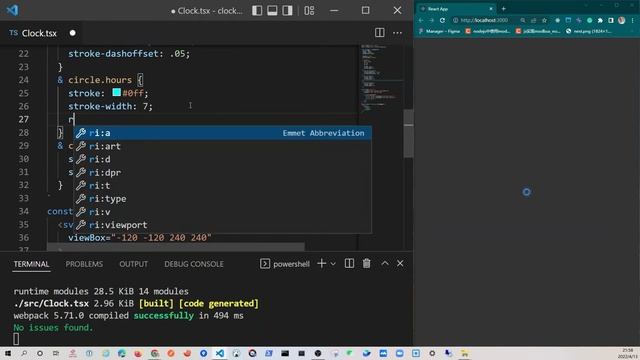Toggle bottom panel layout icon

pyautogui.click(x=272, y=10)
